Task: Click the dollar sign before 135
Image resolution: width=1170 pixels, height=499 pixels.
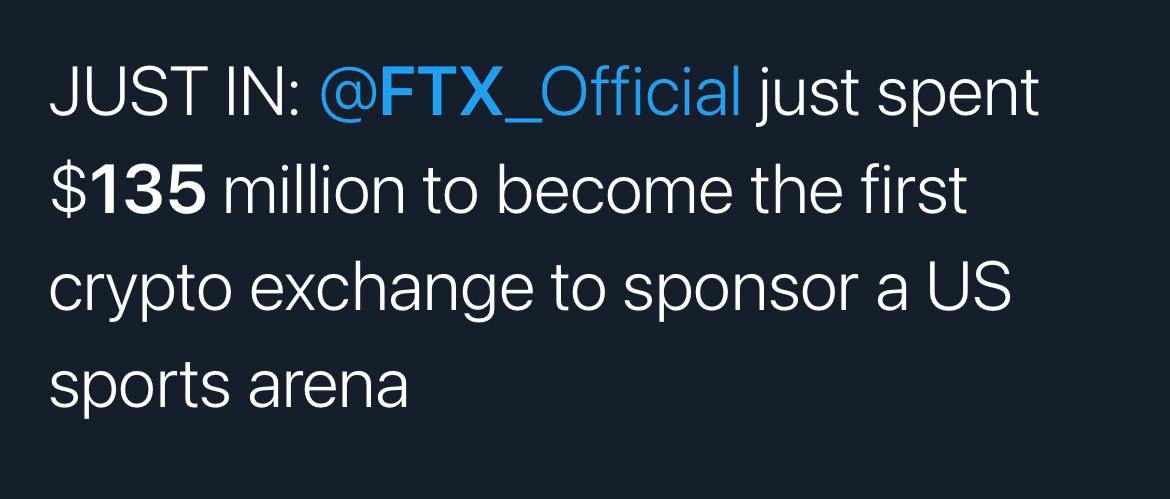Action: coord(72,191)
